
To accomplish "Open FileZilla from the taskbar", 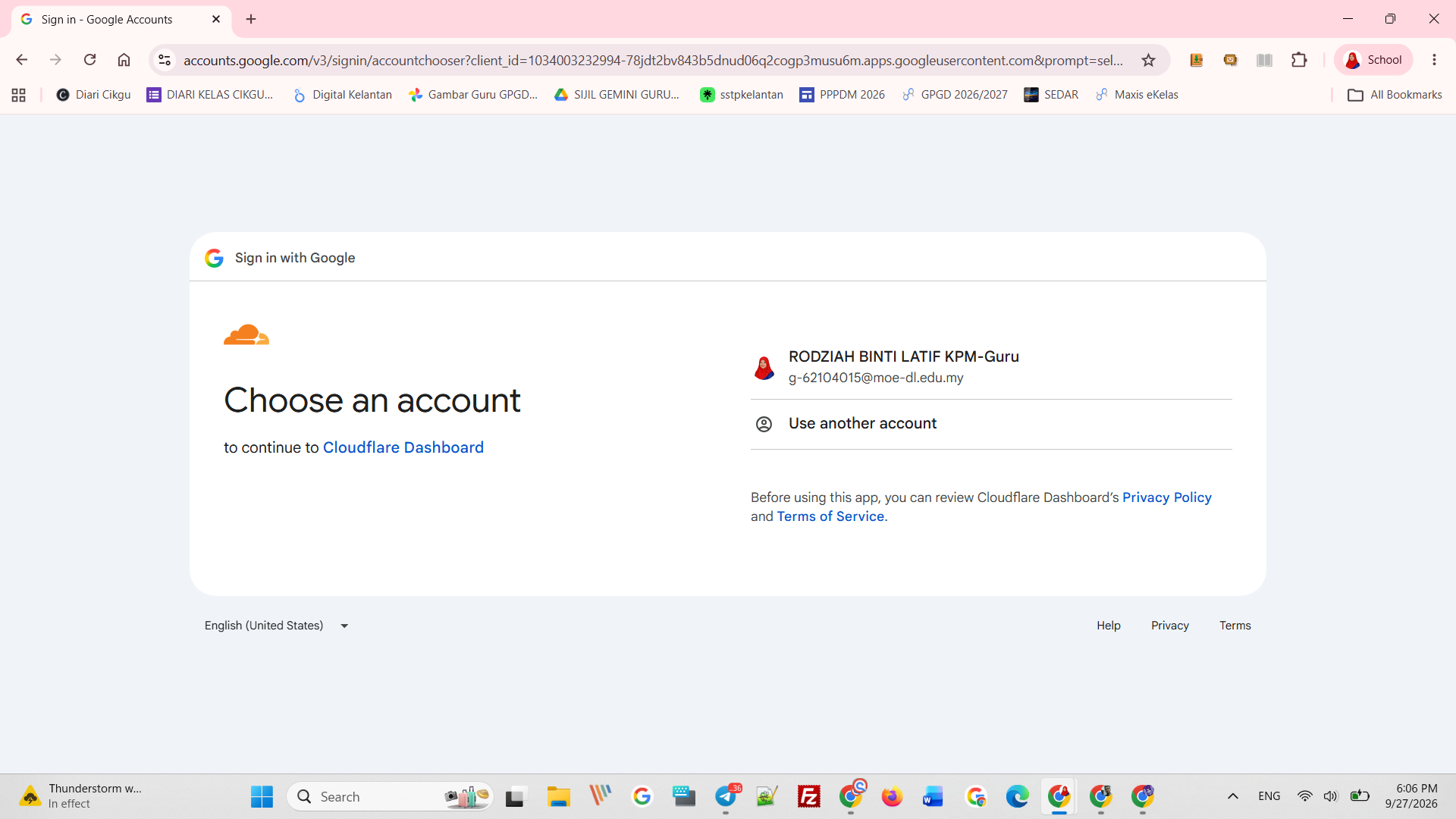I will click(809, 796).
